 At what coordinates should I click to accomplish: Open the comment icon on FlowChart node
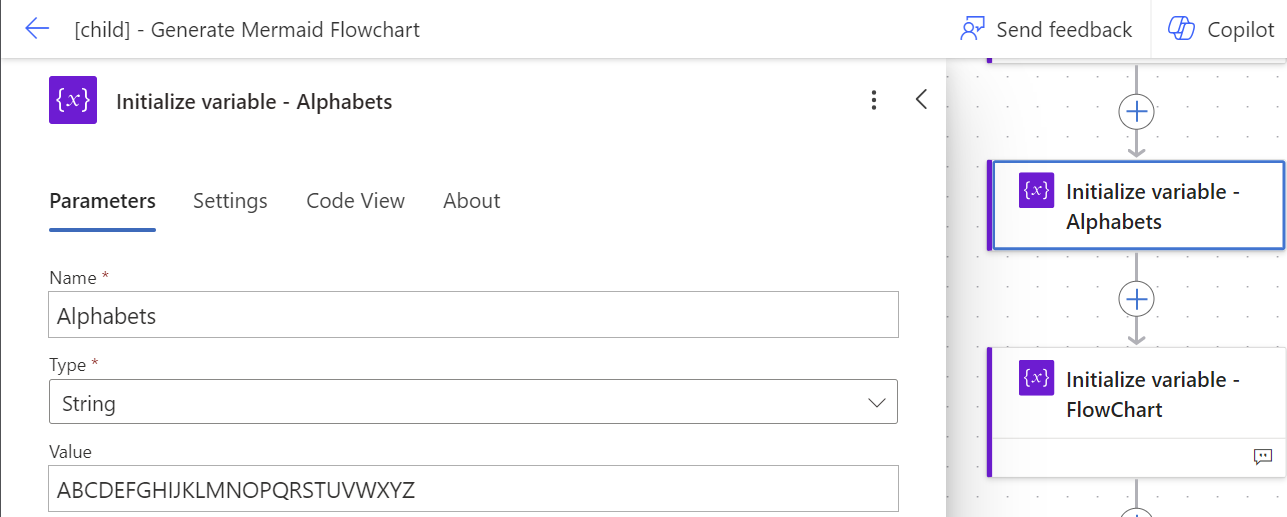coord(1263,457)
